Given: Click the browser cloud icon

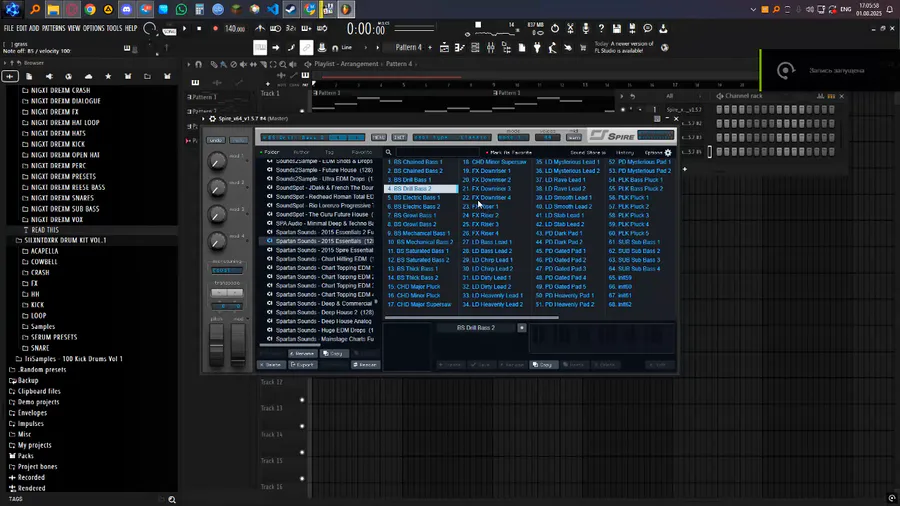Looking at the screenshot, I should click(88, 76).
